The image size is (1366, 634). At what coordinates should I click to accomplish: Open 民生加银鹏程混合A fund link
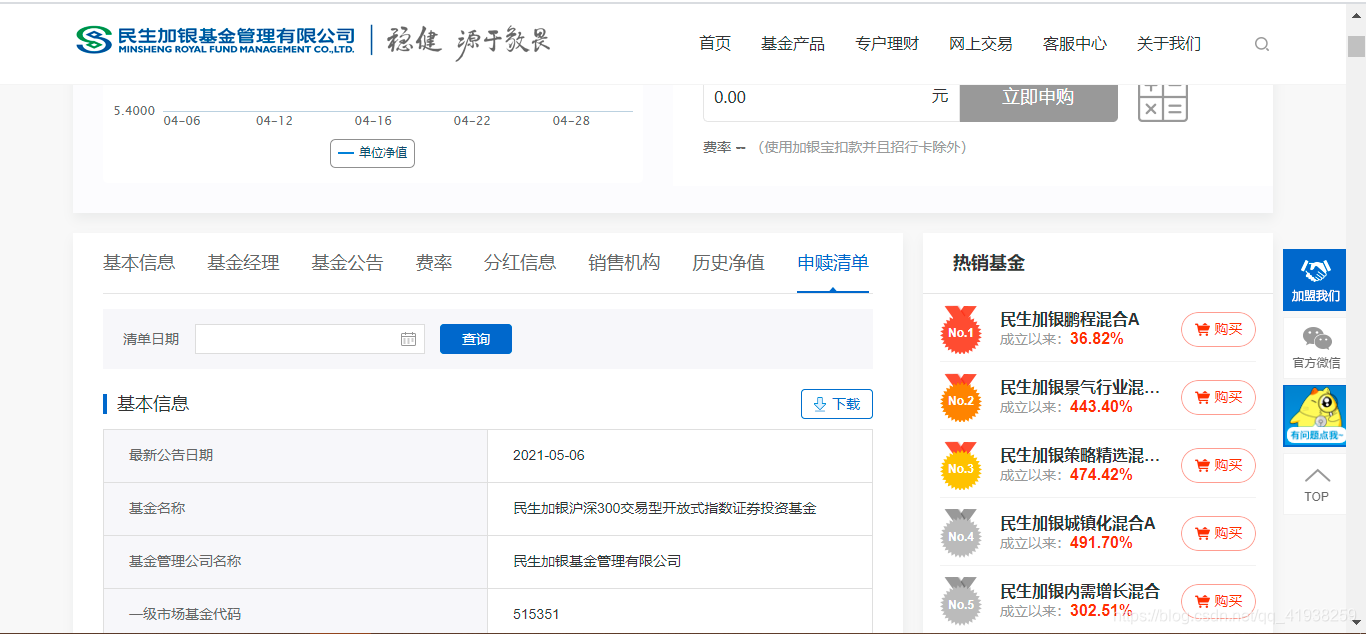point(1070,320)
